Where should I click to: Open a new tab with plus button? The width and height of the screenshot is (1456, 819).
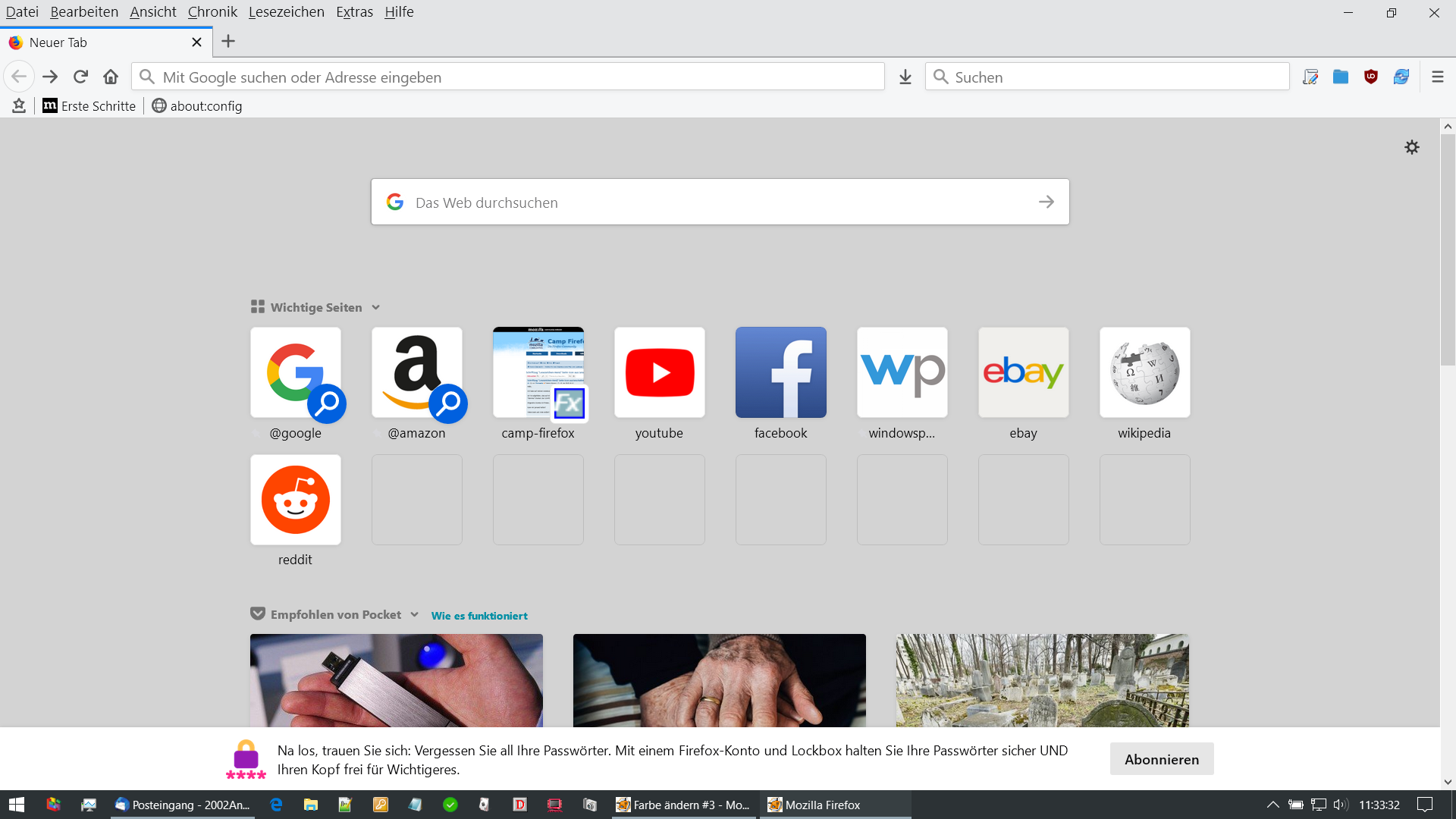[x=228, y=42]
